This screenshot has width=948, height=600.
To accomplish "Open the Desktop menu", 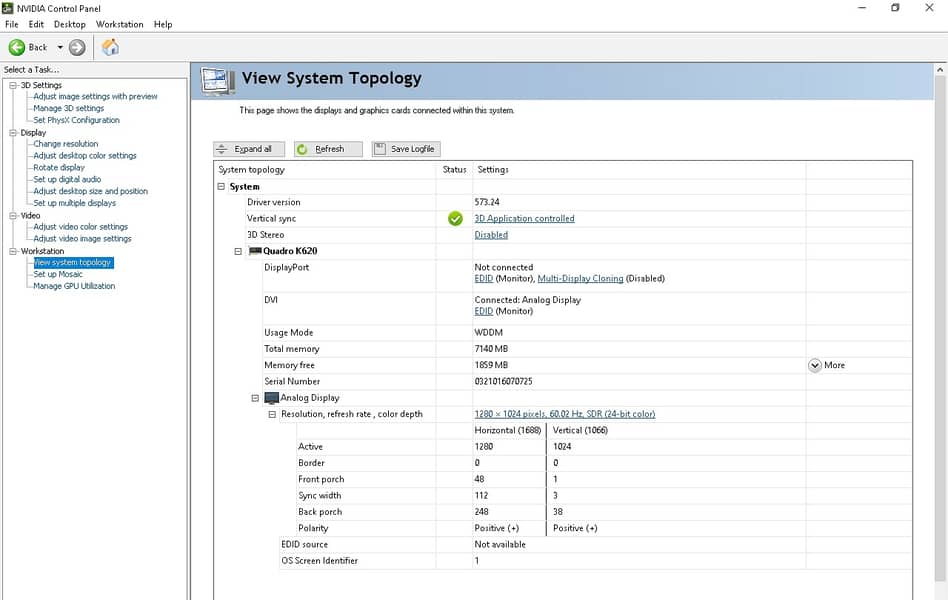I will (x=70, y=24).
